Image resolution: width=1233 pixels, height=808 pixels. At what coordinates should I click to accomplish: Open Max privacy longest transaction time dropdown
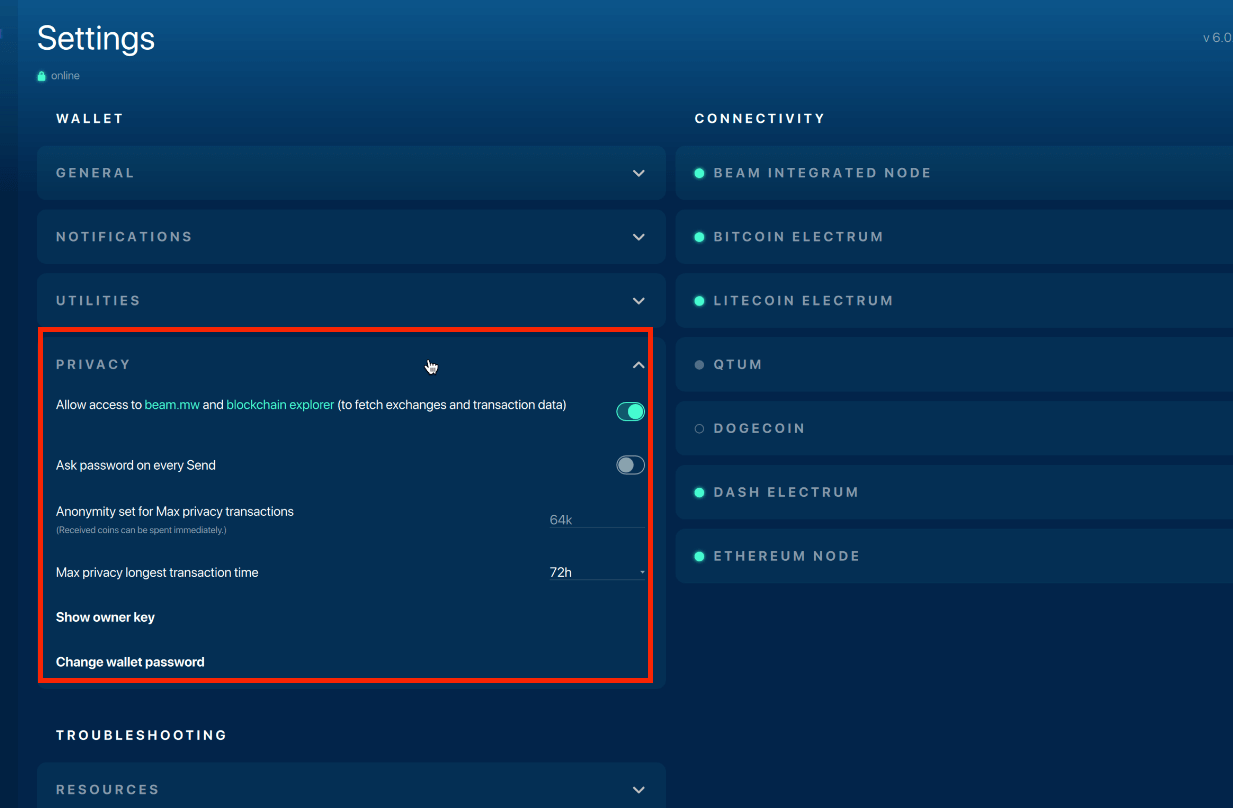pos(597,573)
